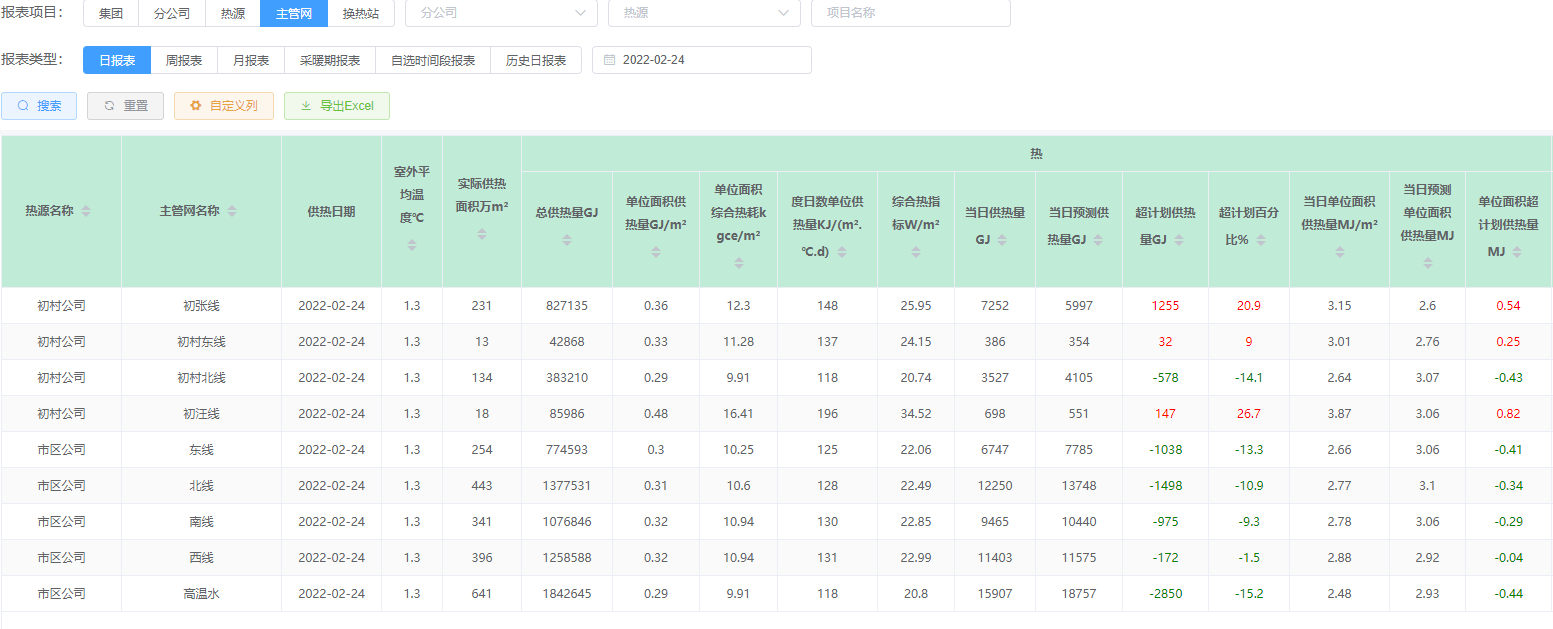Click the 初村东线 row name cell
1553x629 pixels.
tap(201, 342)
